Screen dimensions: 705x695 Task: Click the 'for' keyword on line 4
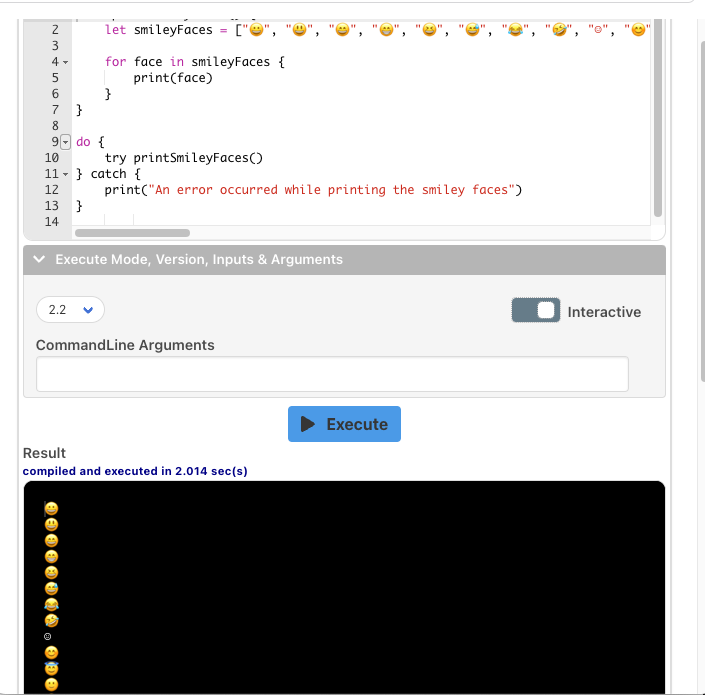tap(116, 62)
